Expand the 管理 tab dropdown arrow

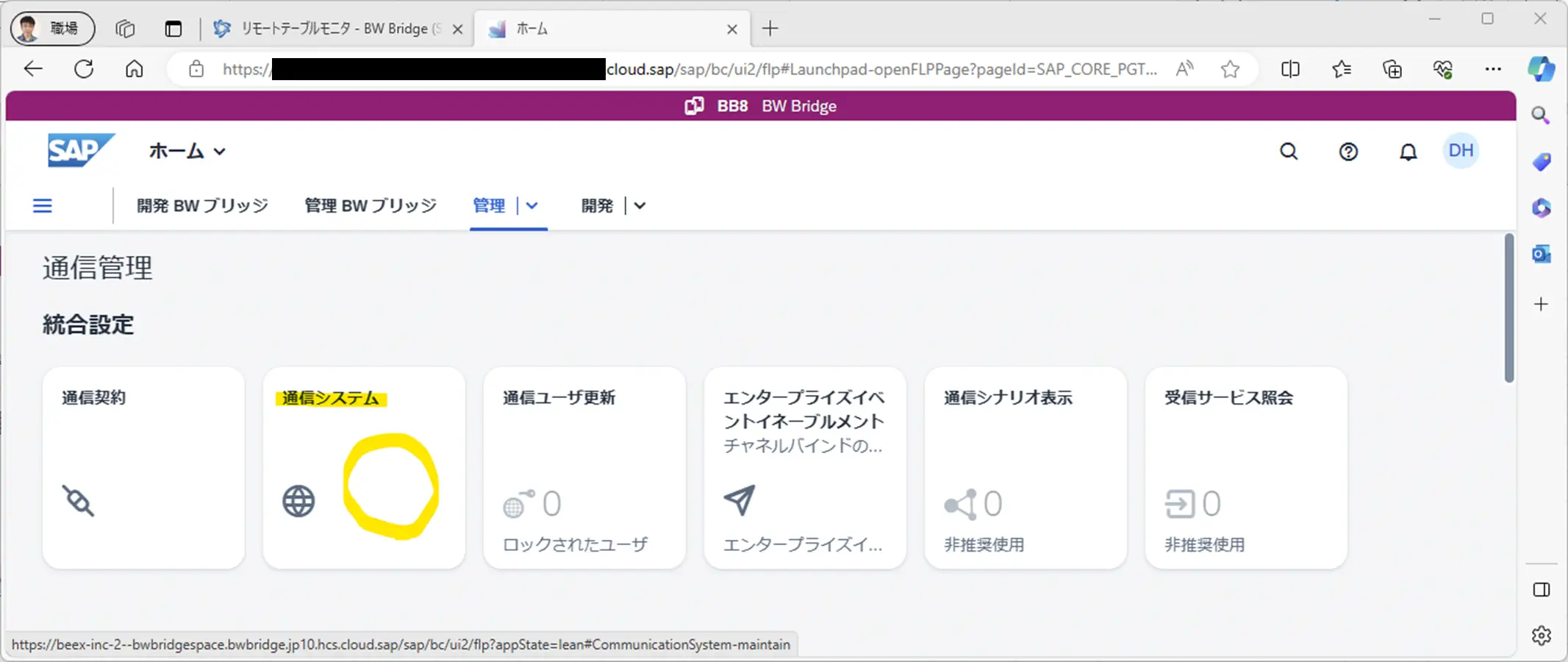(532, 206)
